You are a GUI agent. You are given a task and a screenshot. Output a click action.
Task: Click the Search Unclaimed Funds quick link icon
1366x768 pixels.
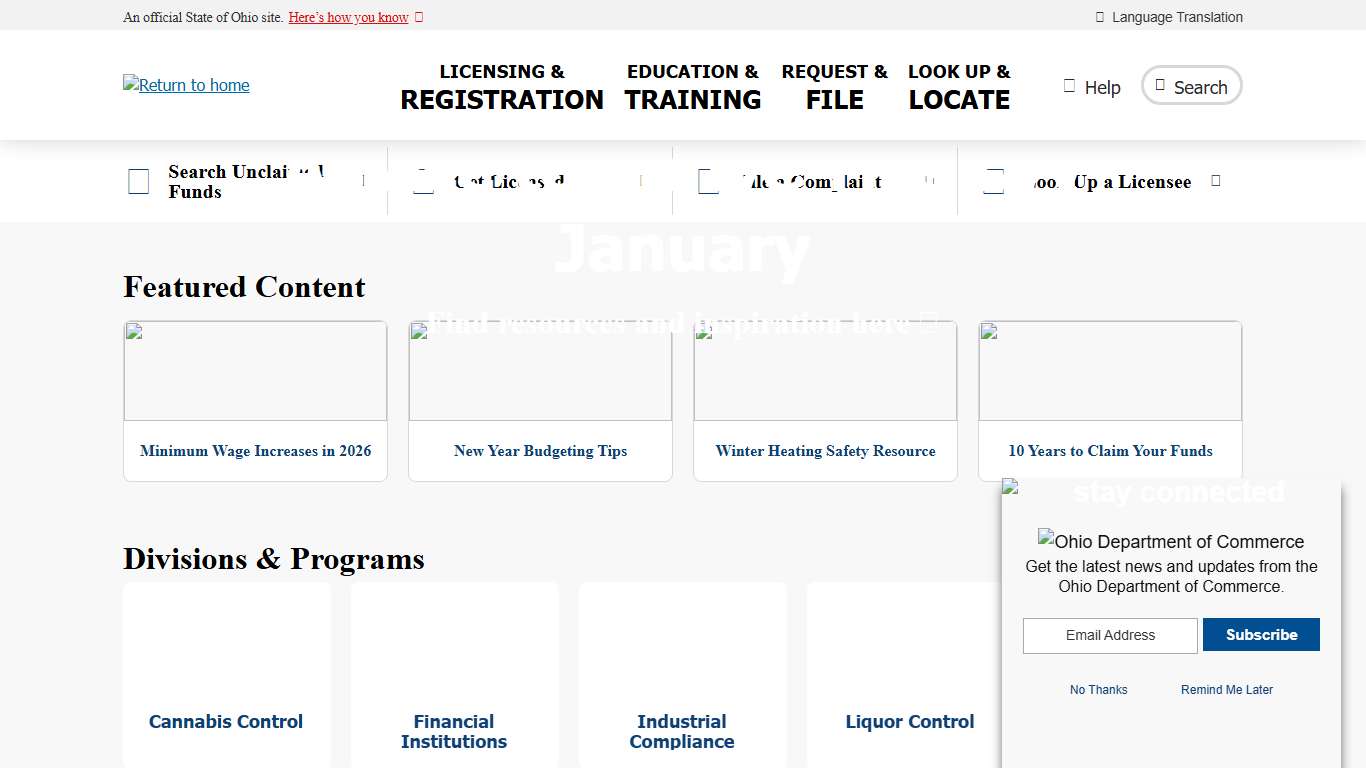[139, 182]
